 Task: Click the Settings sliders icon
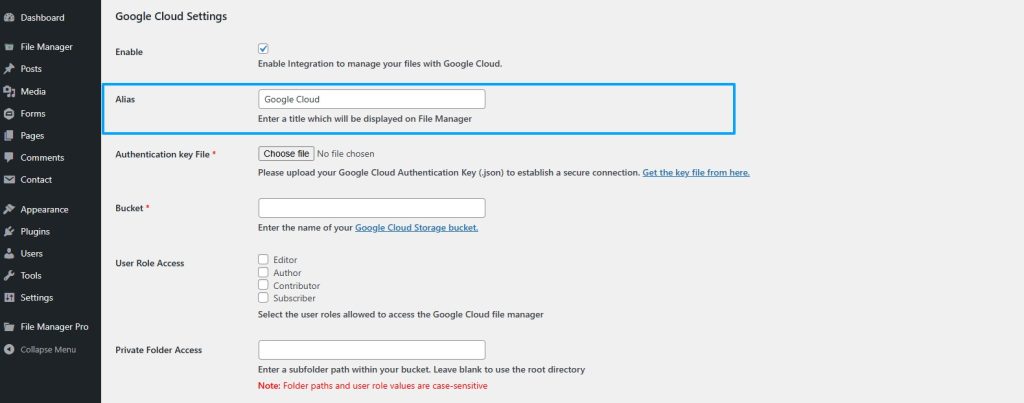[x=9, y=298]
